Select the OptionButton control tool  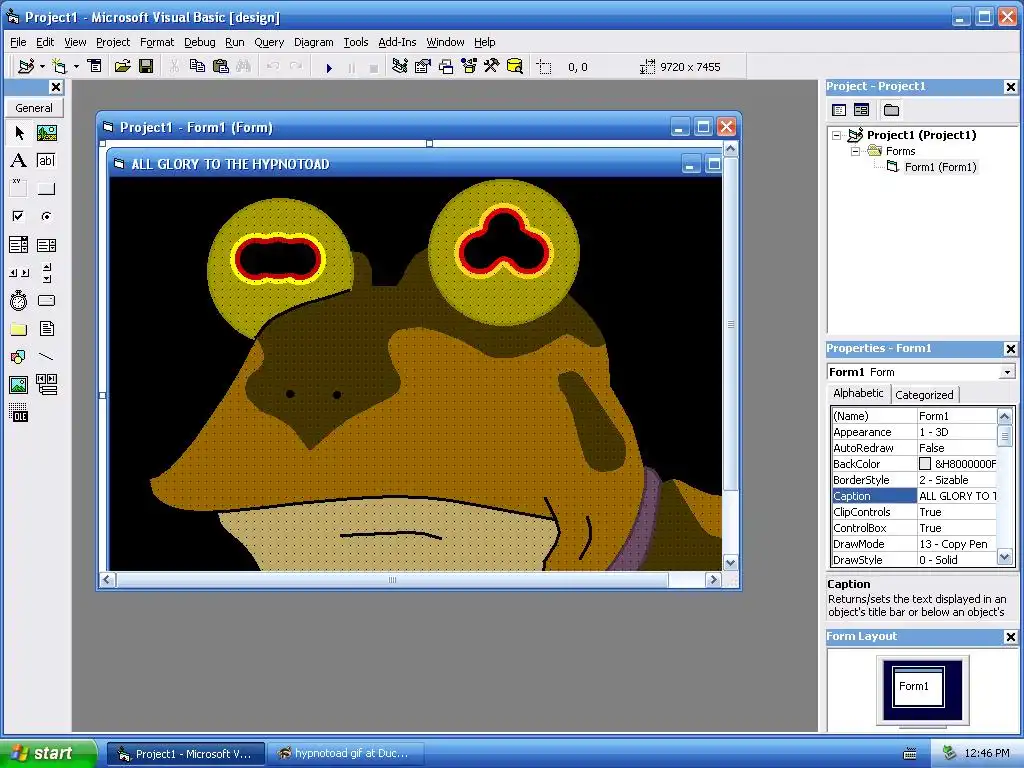[x=46, y=216]
